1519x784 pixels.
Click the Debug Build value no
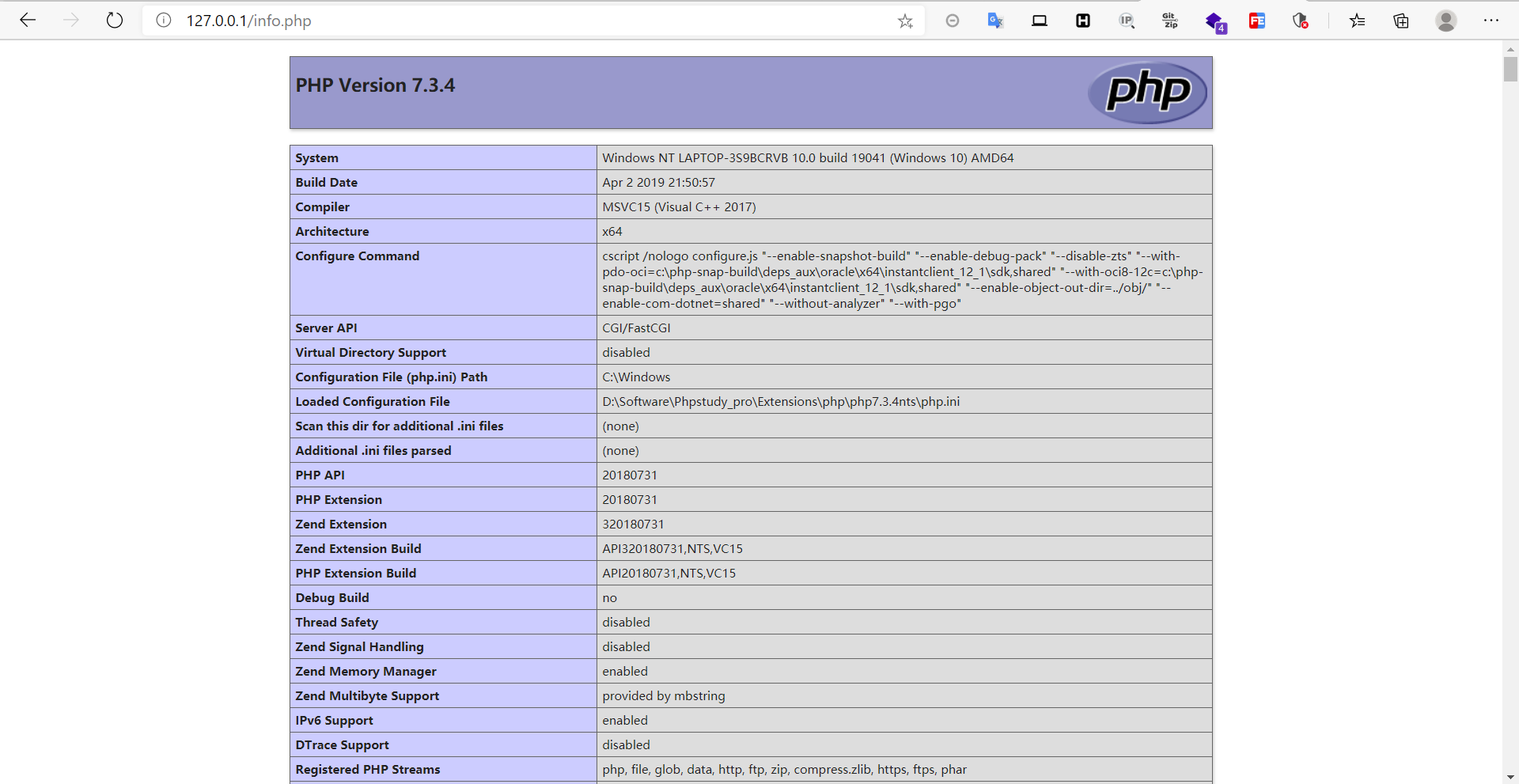[609, 598]
